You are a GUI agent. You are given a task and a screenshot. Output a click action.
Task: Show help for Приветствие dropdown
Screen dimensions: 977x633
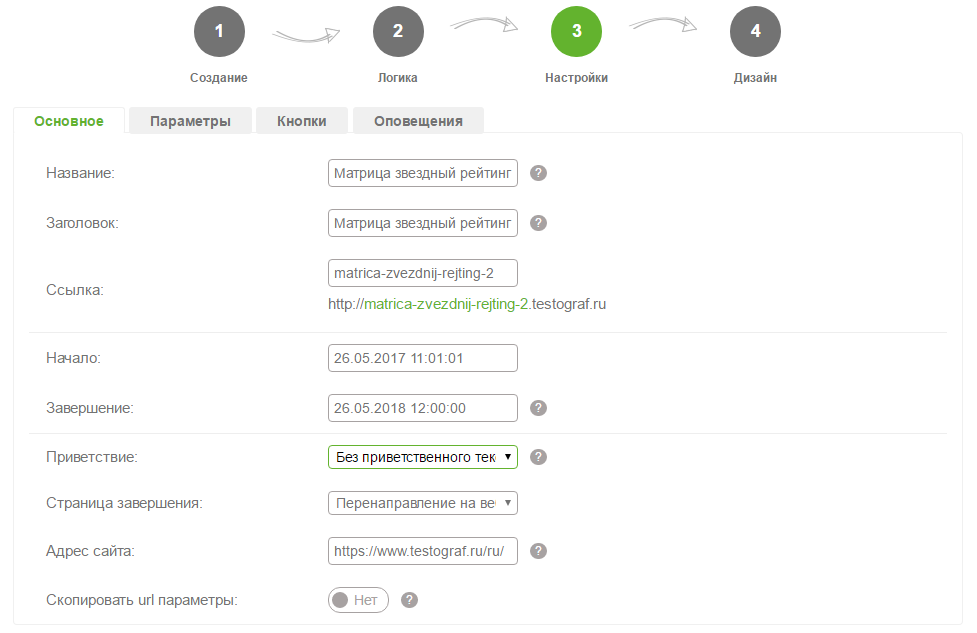(538, 457)
